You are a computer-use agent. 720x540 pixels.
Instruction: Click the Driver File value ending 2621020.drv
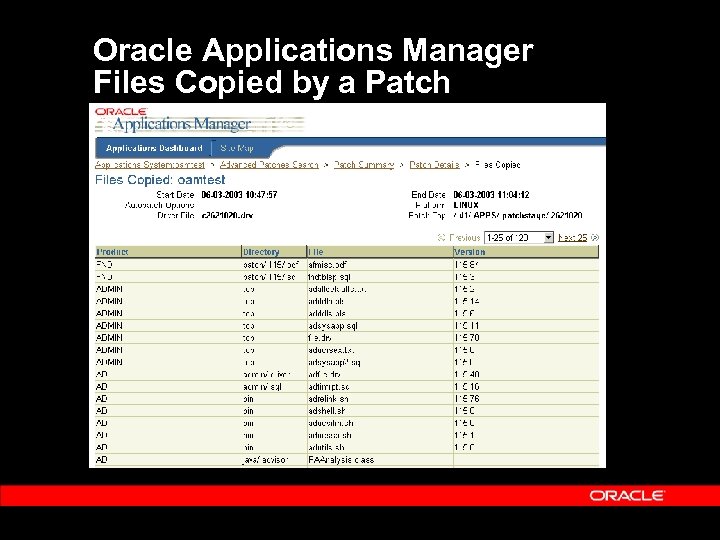point(227,215)
